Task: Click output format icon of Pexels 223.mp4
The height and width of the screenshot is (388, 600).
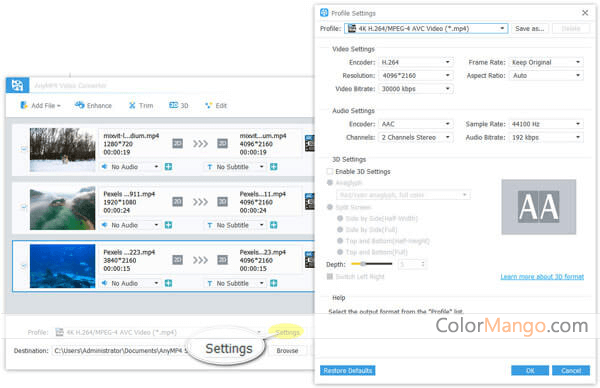Action: point(309,259)
